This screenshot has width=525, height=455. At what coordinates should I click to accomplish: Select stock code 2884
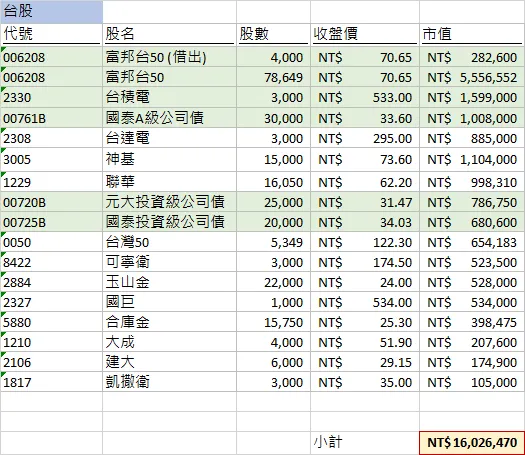tap(52, 282)
